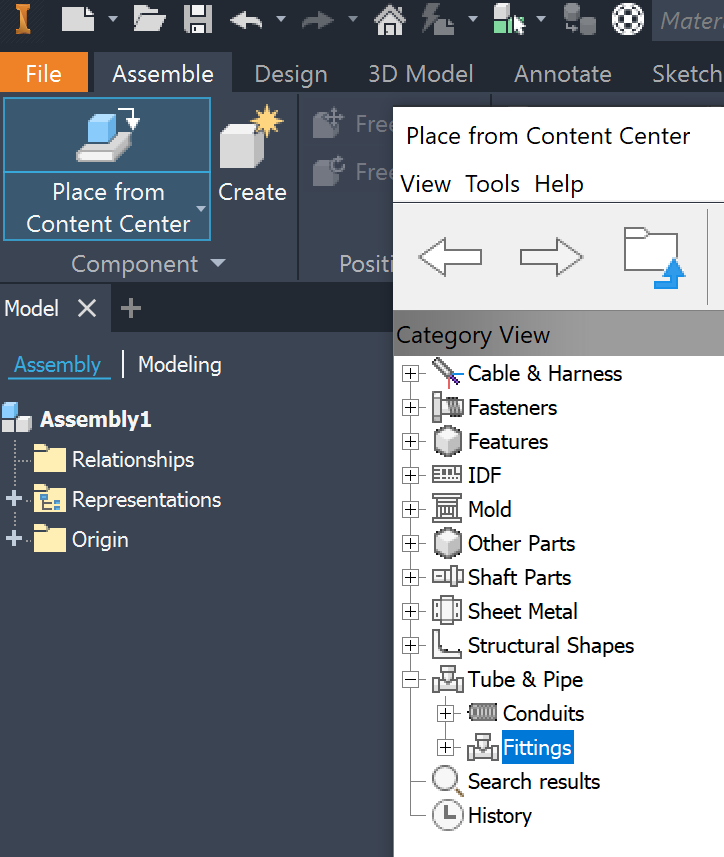Go to Home view icon

(390, 18)
